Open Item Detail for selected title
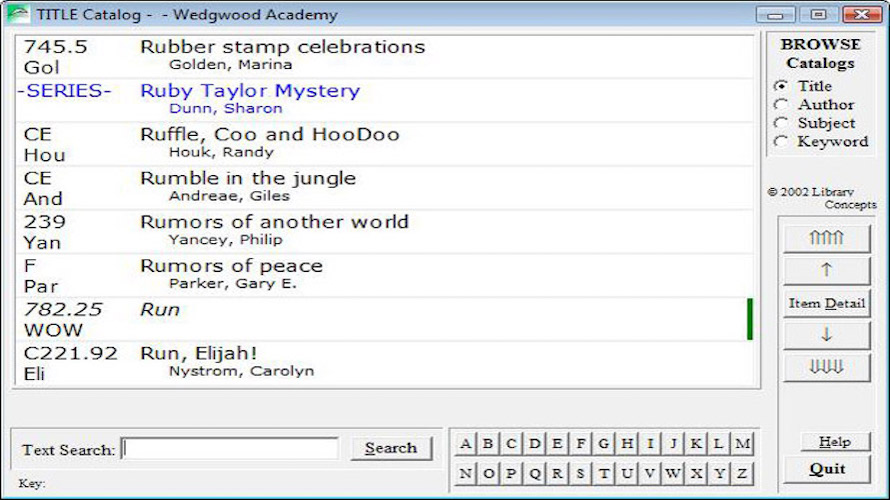Image resolution: width=890 pixels, height=500 pixels. (826, 303)
